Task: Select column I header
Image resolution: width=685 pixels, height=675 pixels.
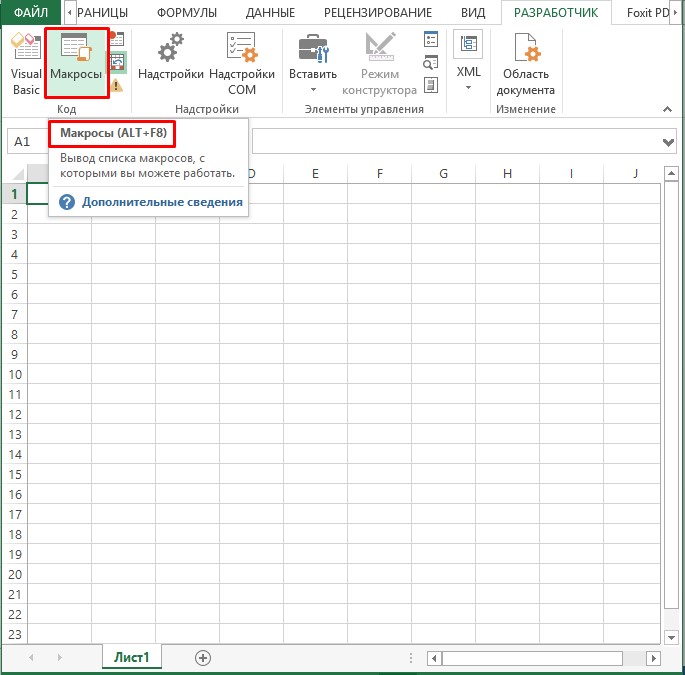Action: [571, 174]
